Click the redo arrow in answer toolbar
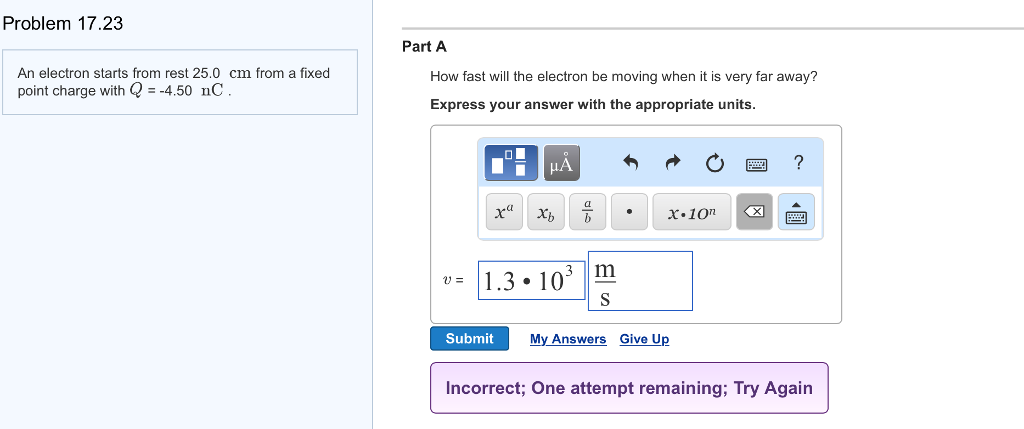This screenshot has height=429, width=1024. (672, 162)
